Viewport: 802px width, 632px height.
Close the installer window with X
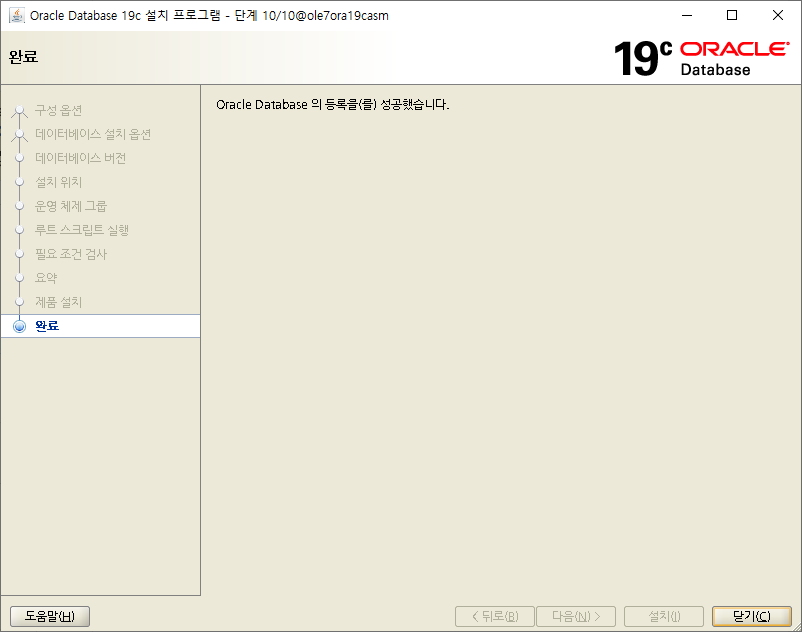pyautogui.click(x=777, y=15)
